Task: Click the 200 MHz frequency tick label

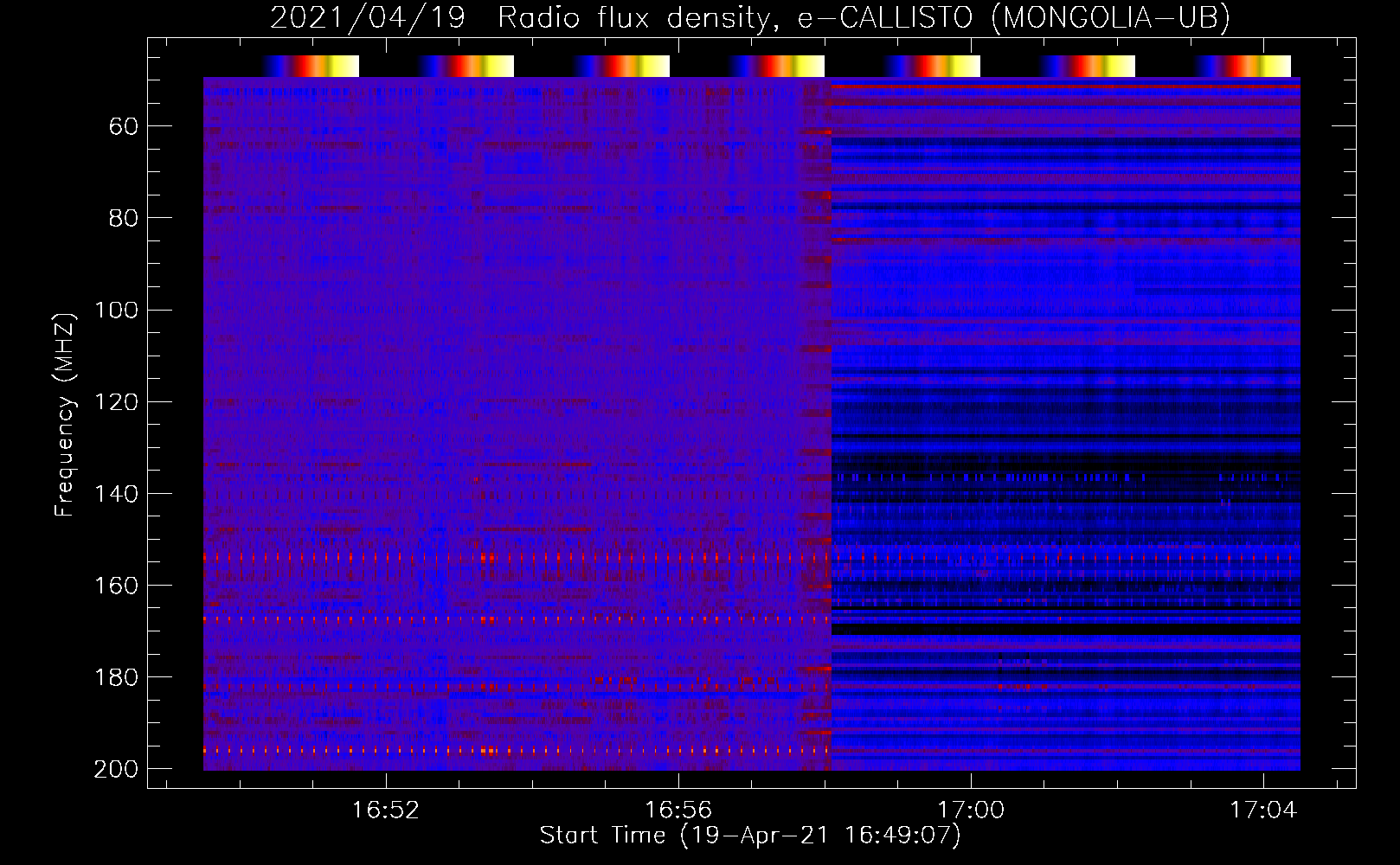Action: pos(116,768)
